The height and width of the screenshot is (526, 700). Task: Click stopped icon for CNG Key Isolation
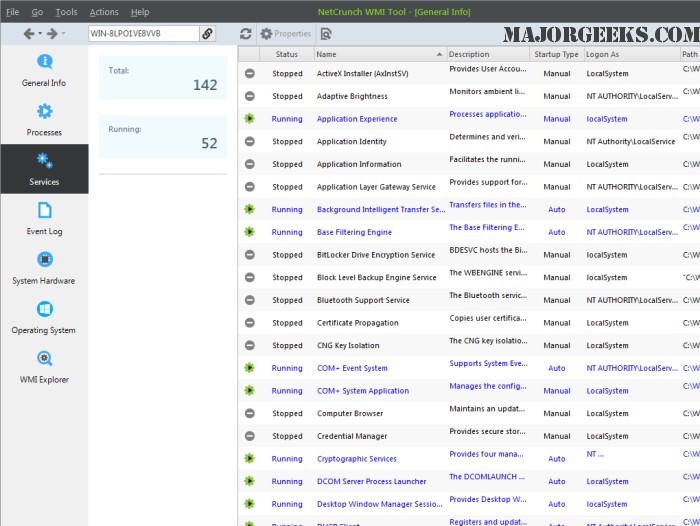[x=250, y=345]
